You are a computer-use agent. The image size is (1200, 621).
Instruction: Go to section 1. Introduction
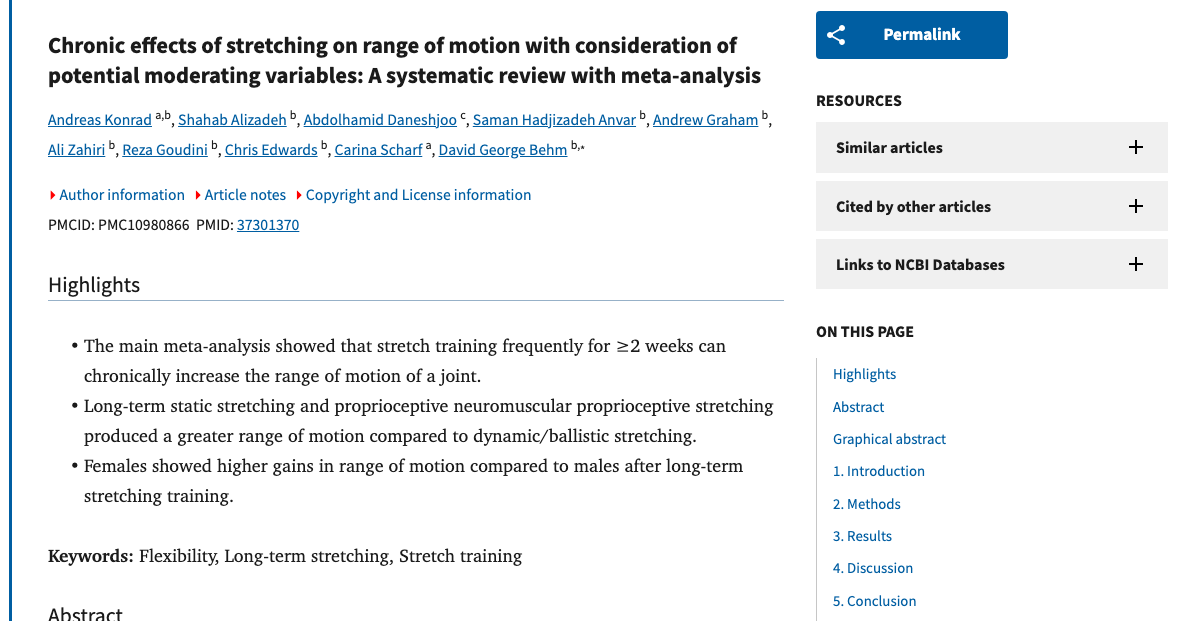tap(879, 471)
